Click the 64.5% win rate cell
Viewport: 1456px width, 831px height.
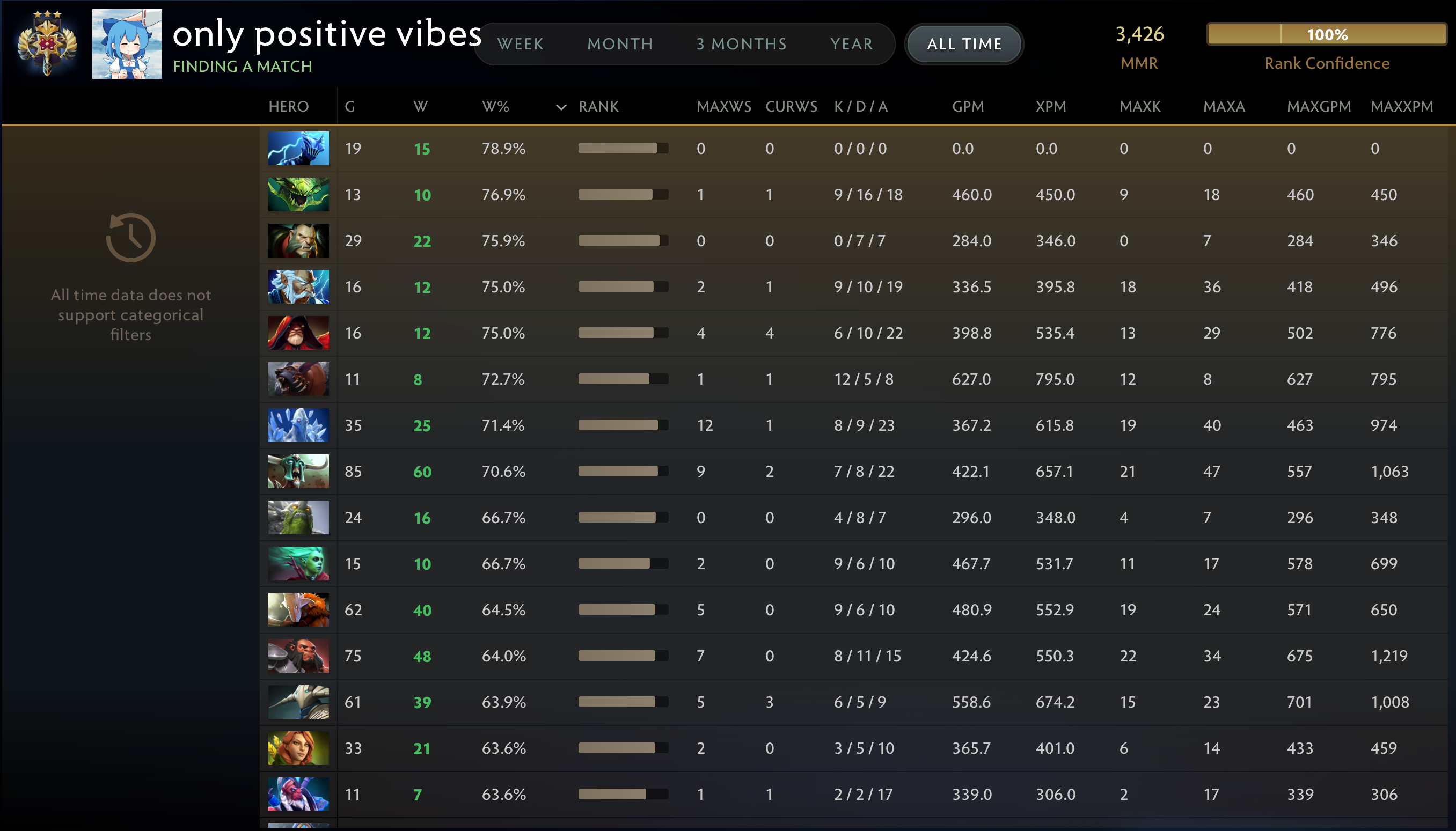[x=503, y=609]
